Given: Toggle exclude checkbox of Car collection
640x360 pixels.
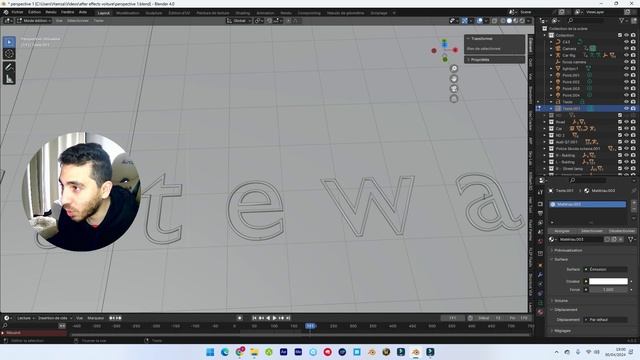Looking at the screenshot, I should pos(620,129).
